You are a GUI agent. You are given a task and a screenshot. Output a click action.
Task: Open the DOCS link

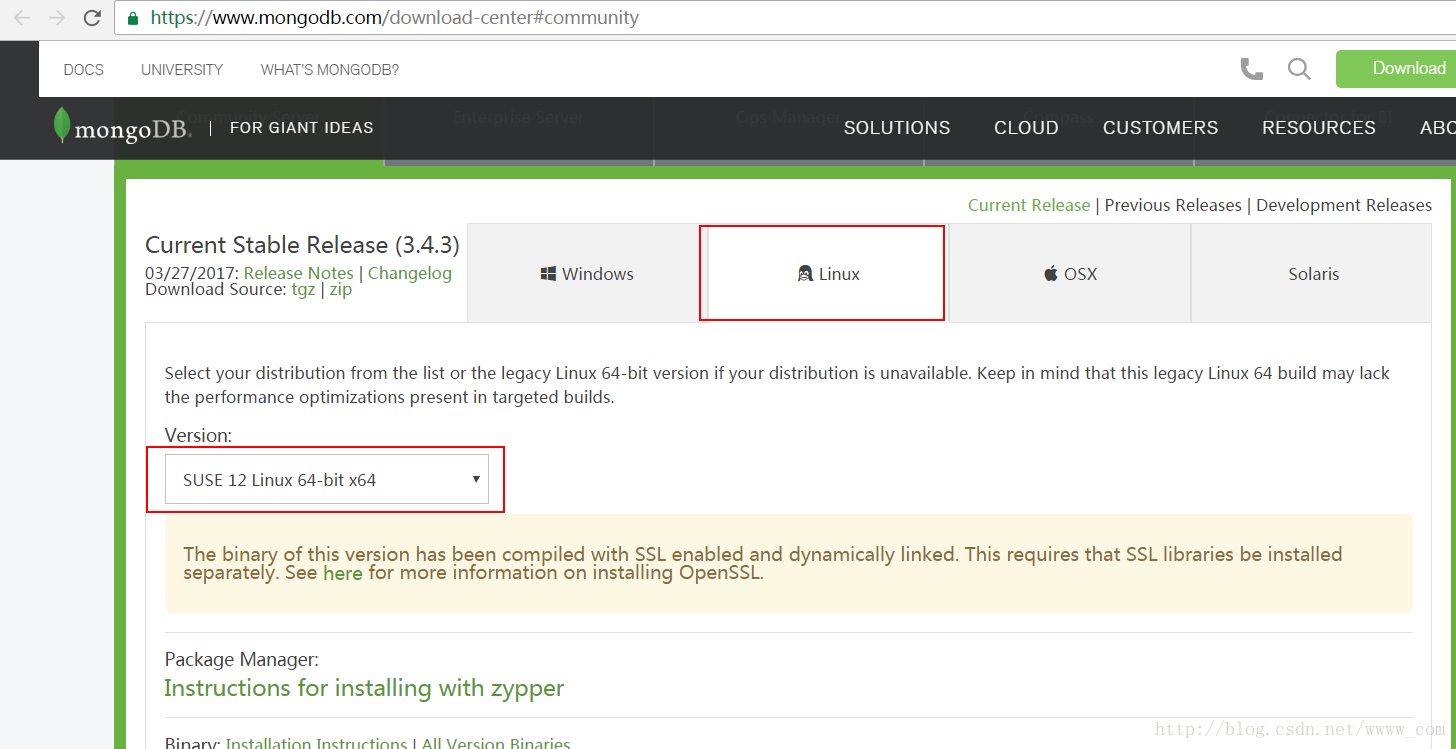[83, 70]
